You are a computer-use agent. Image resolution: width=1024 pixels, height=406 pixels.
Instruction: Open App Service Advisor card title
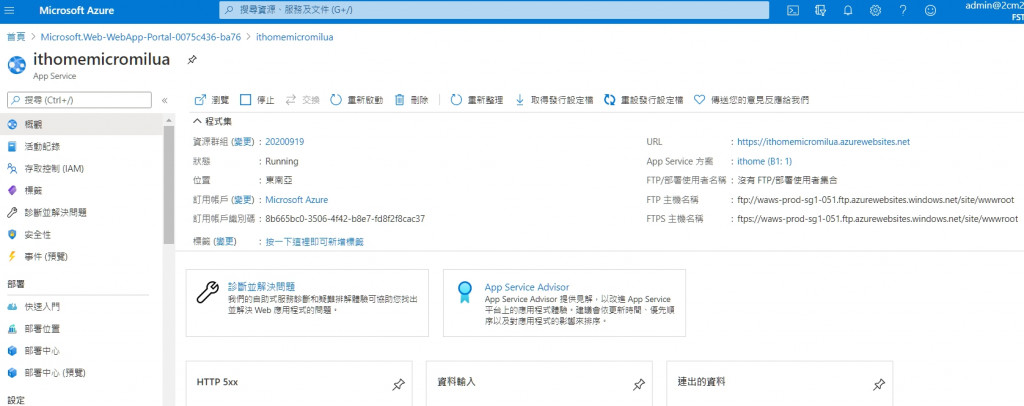[x=526, y=287]
